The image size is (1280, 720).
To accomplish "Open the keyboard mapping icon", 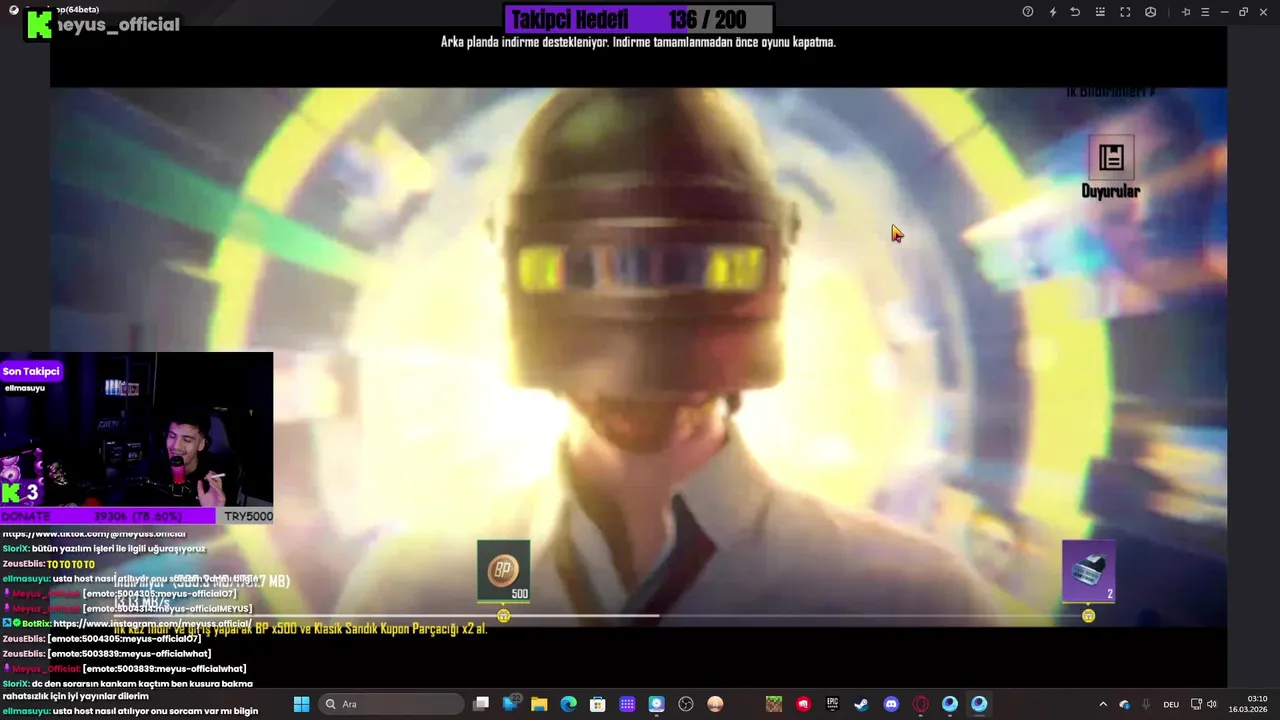I will [1100, 12].
